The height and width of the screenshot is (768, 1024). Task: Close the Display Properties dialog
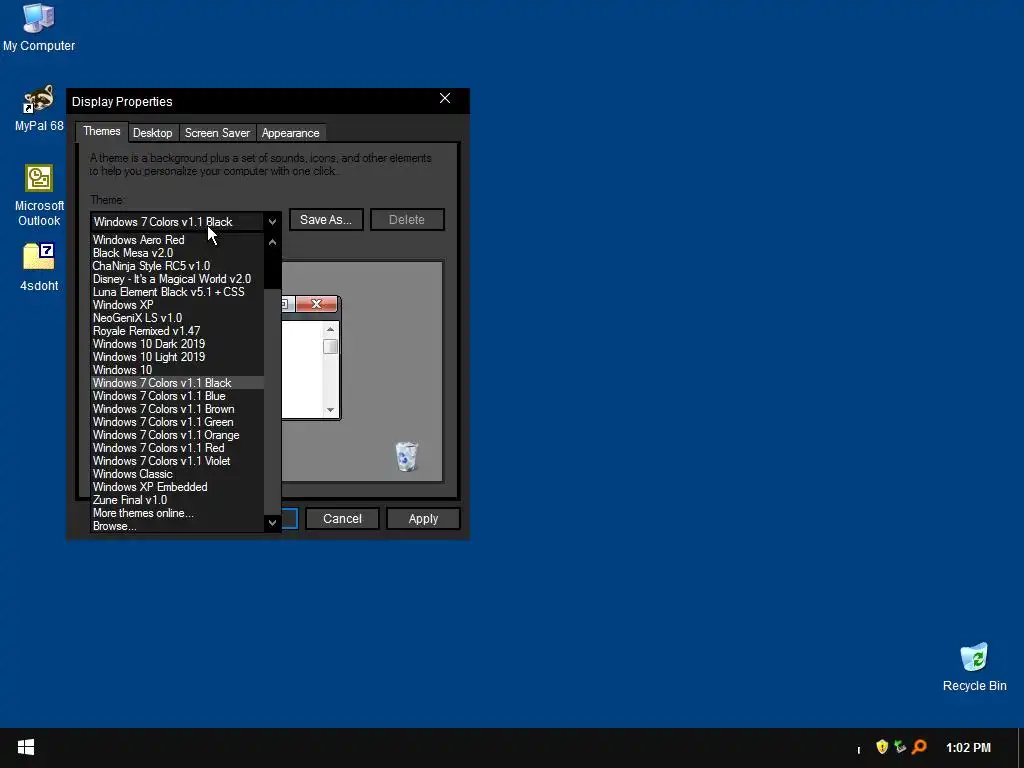(445, 99)
